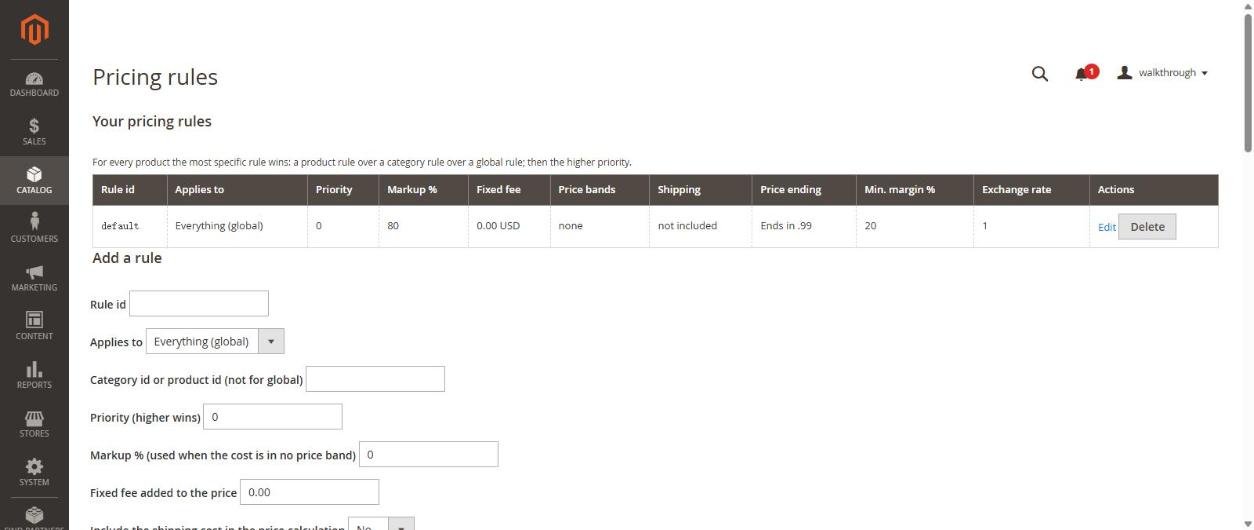Open the Catalog sidebar menu
Image resolution: width=1254 pixels, height=530 pixels.
pyautogui.click(x=34, y=180)
